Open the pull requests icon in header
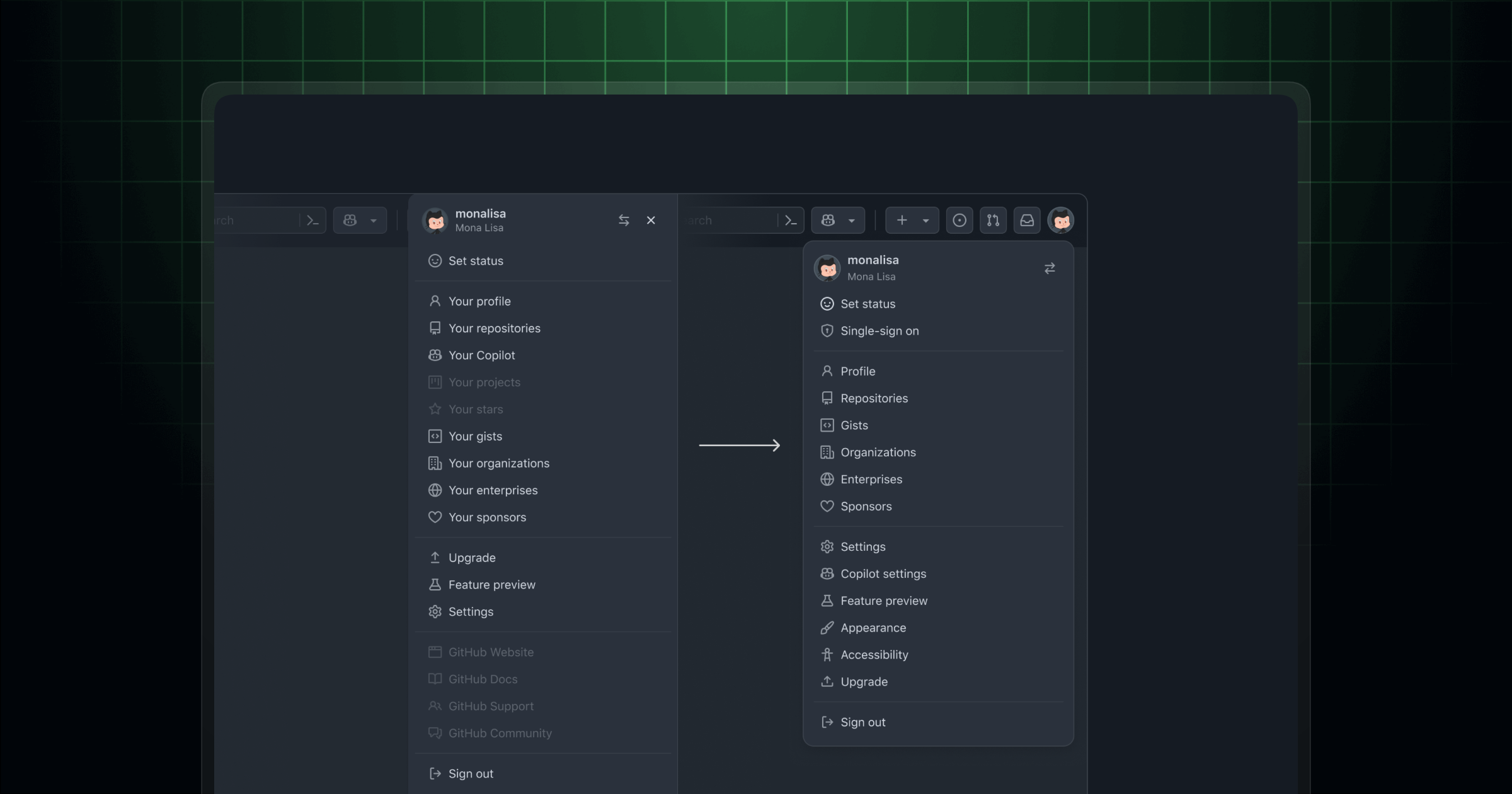Viewport: 1512px width, 794px height. [x=993, y=221]
